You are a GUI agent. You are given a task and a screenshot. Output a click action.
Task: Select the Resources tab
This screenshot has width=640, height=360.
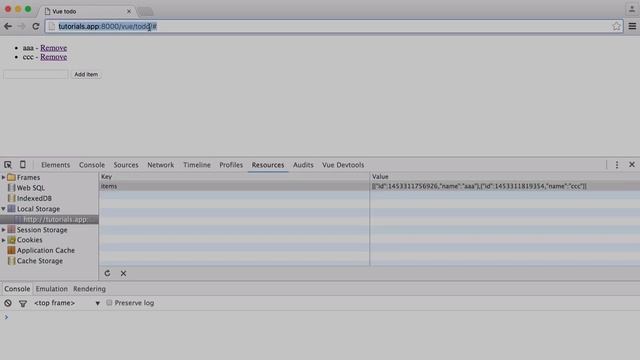click(268, 165)
